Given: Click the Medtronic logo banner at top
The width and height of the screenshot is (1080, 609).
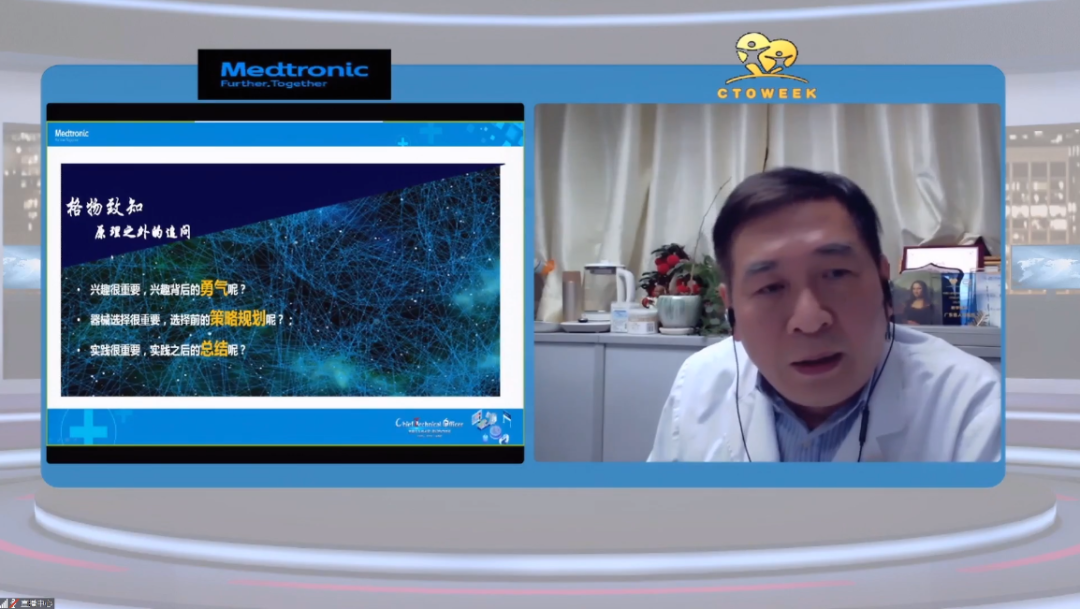Looking at the screenshot, I should click(294, 75).
